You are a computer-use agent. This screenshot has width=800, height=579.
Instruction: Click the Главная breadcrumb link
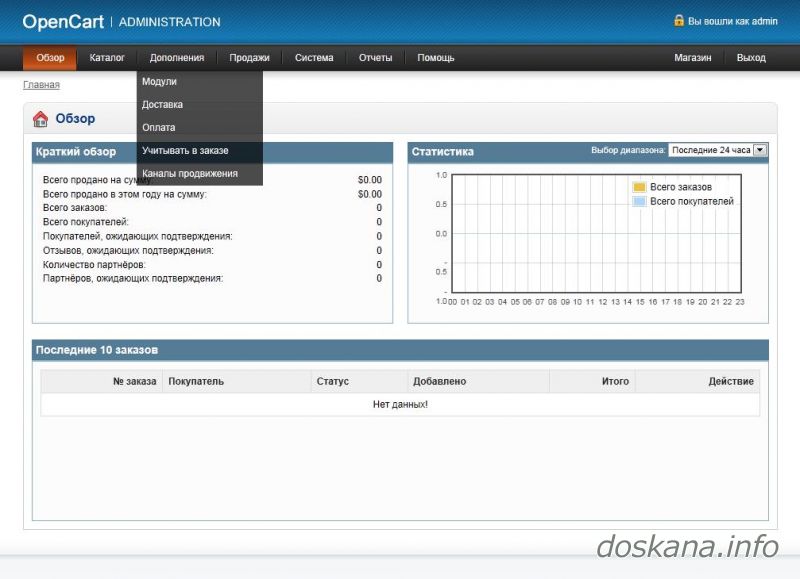[x=41, y=85]
